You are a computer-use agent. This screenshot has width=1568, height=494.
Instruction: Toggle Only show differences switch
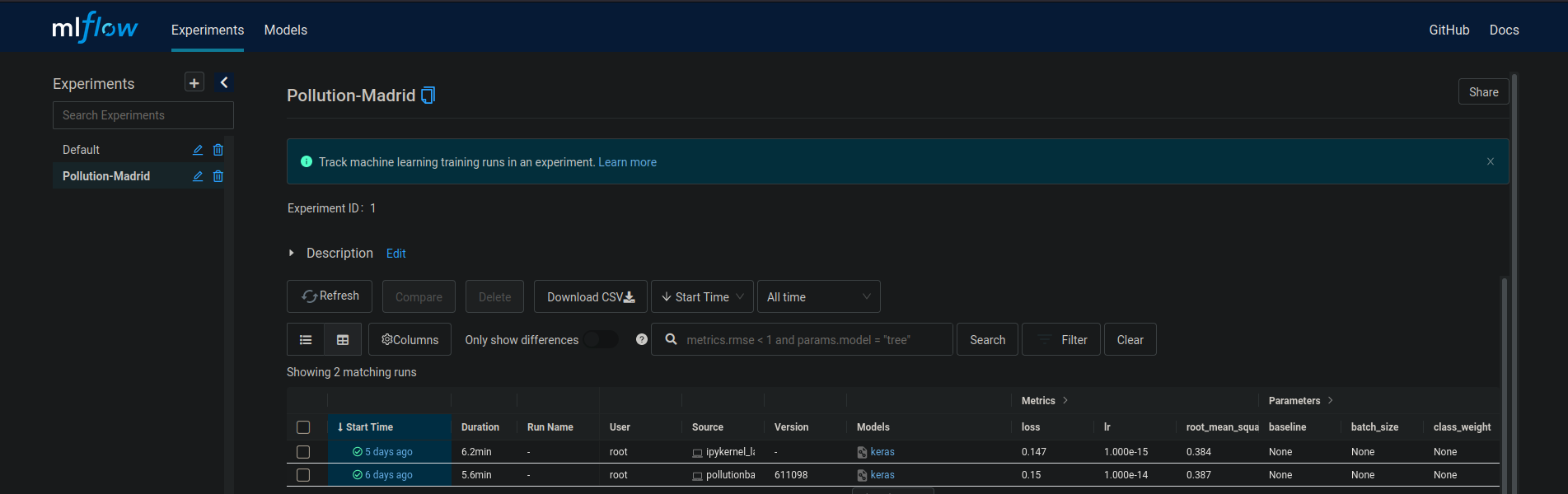pyautogui.click(x=601, y=339)
